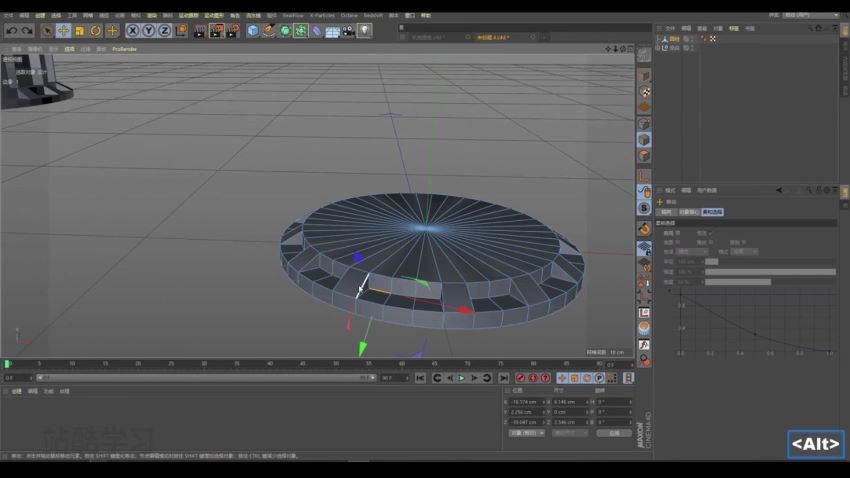Open the Light object icon
Image resolution: width=850 pixels, height=478 pixels.
(x=364, y=31)
